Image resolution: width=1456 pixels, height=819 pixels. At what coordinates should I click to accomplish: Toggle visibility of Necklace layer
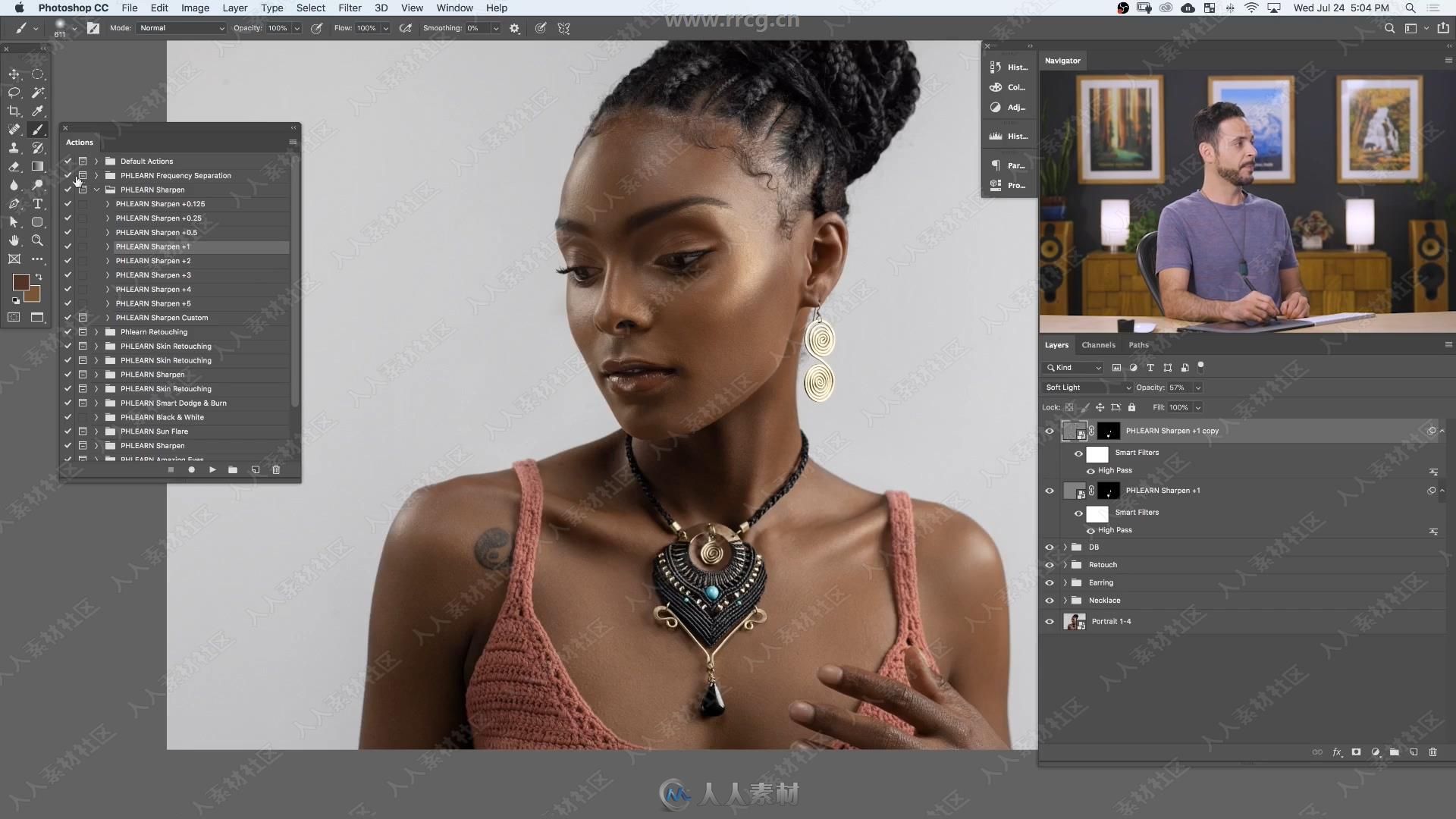1049,600
